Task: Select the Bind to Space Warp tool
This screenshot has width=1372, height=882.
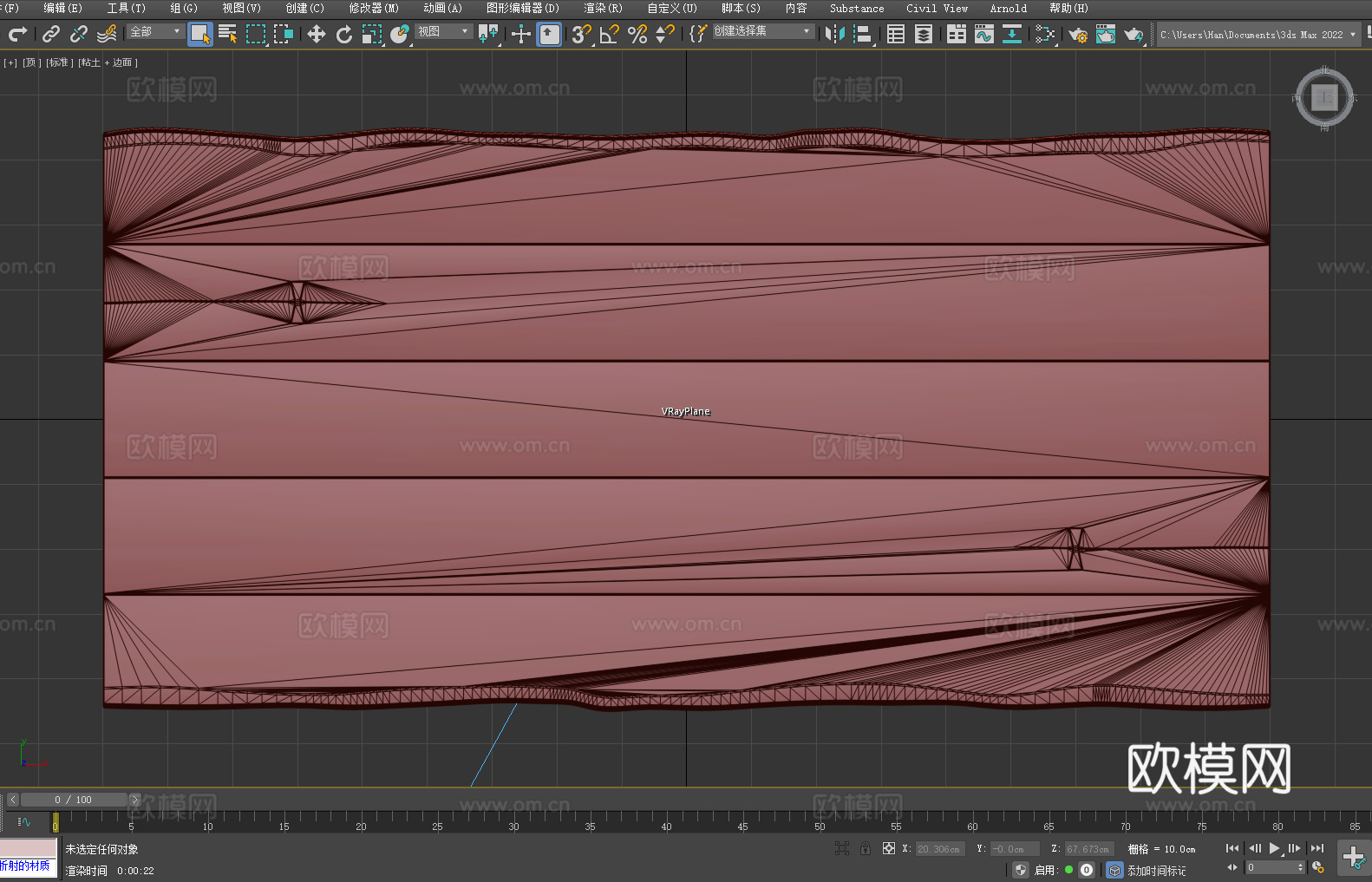Action: pyautogui.click(x=107, y=34)
